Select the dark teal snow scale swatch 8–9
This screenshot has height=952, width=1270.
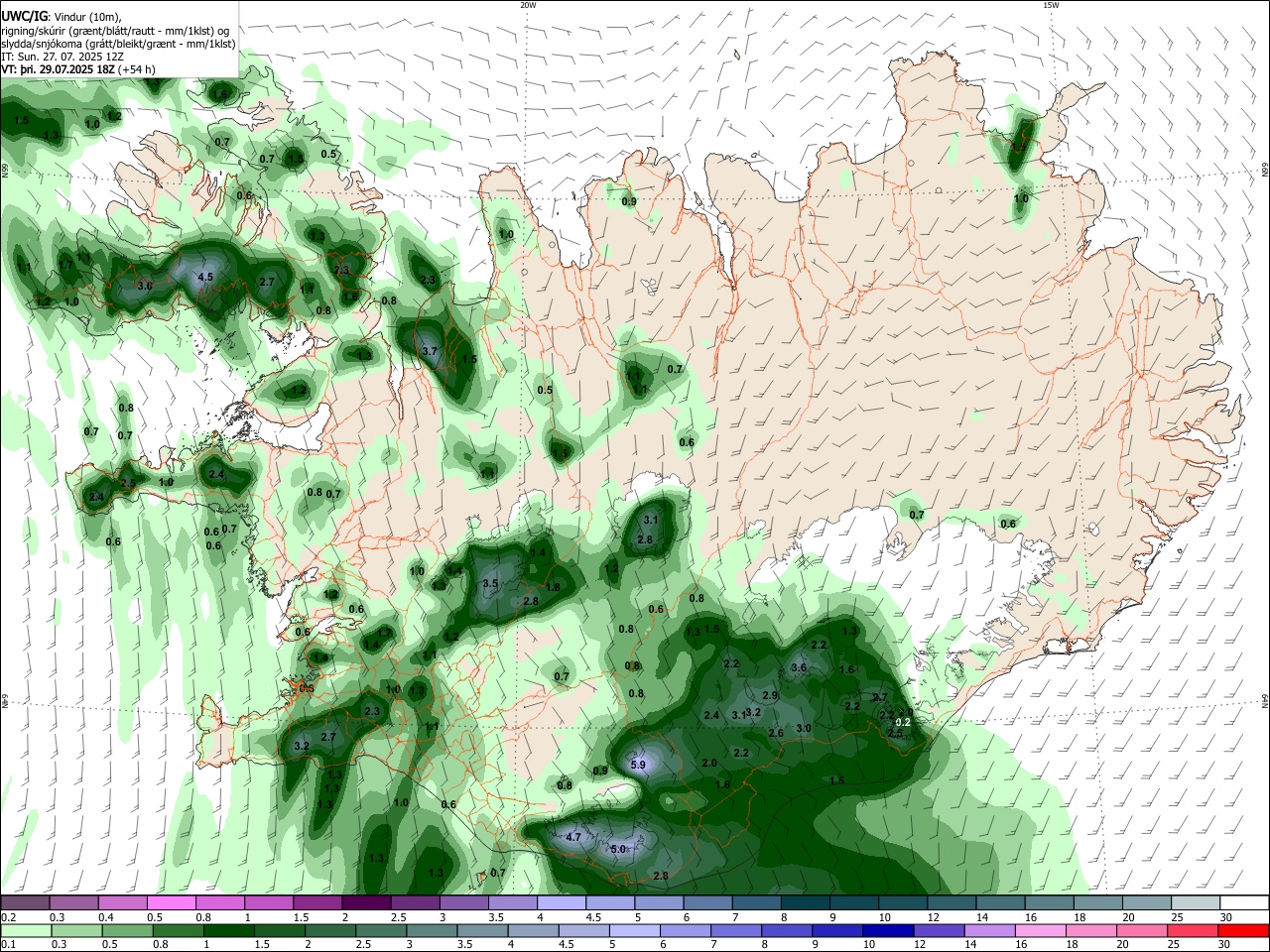805,902
